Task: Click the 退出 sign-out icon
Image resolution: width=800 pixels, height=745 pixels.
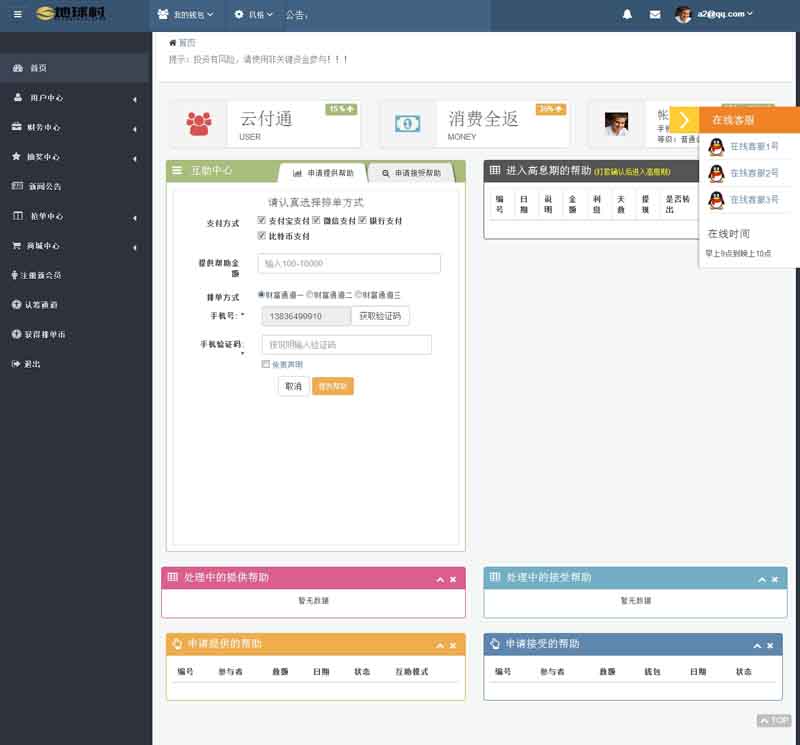Action: [16, 364]
